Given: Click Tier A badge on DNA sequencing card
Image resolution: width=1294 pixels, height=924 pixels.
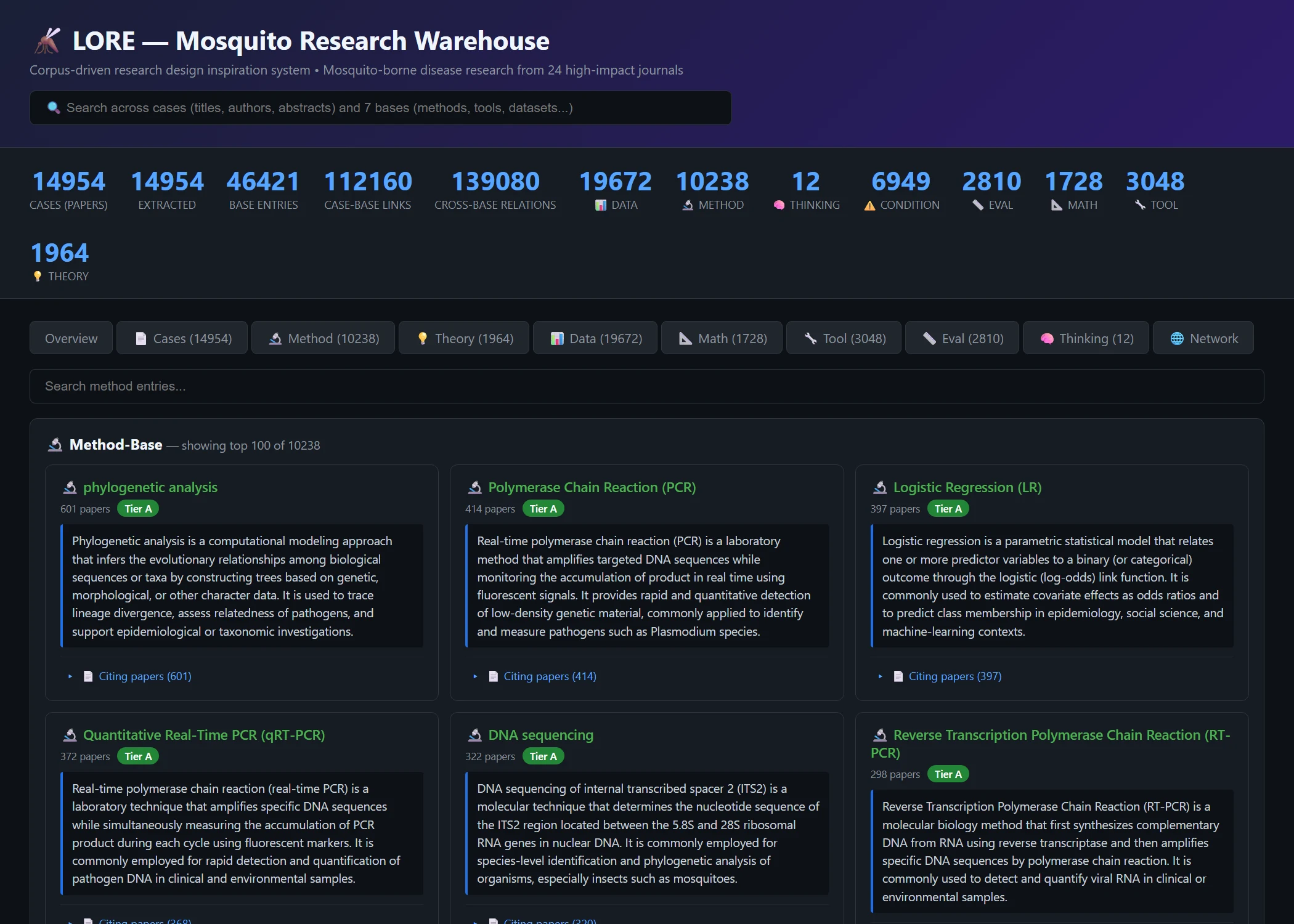Looking at the screenshot, I should pyautogui.click(x=543, y=756).
